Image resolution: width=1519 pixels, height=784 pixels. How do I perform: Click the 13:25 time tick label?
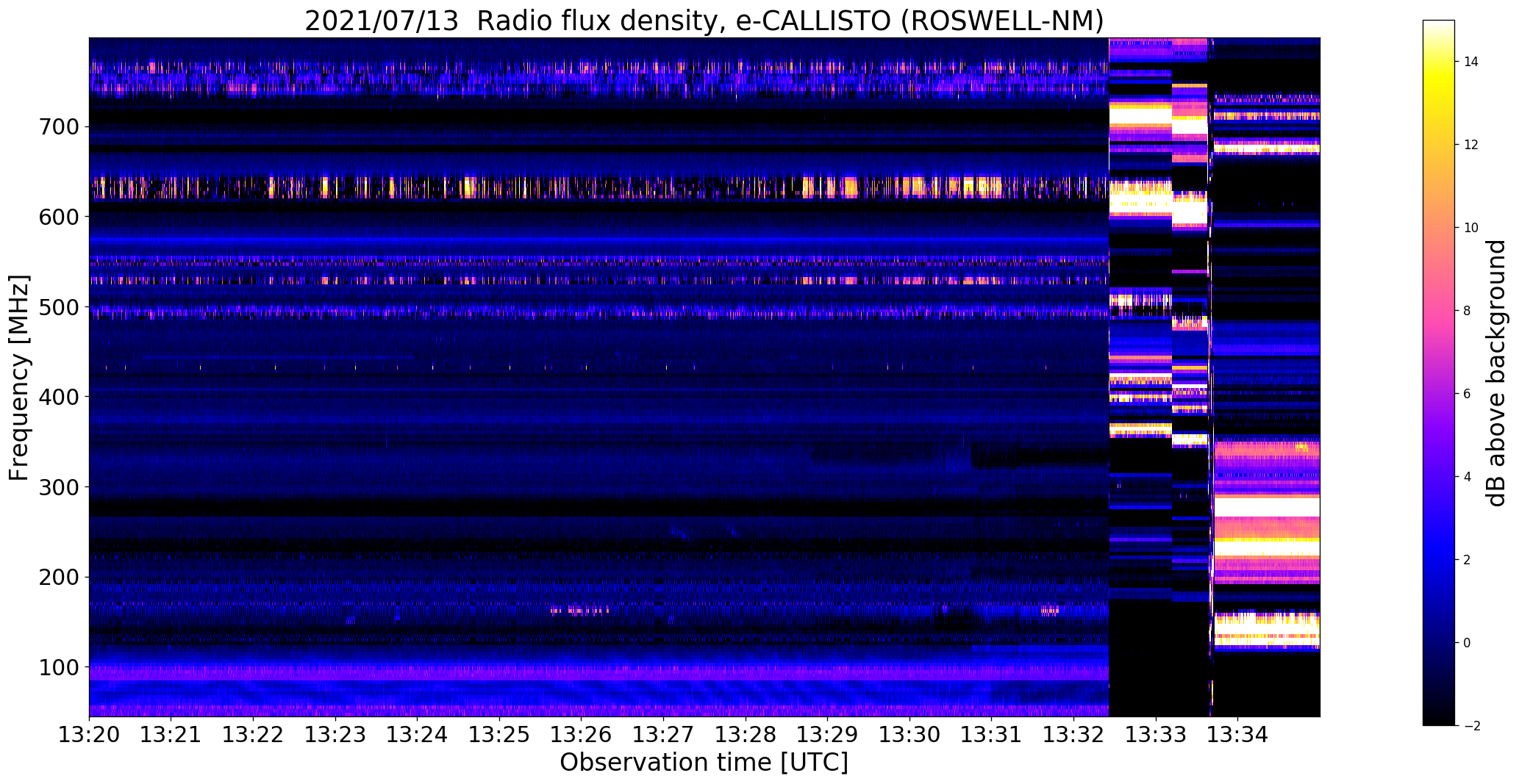tap(499, 733)
